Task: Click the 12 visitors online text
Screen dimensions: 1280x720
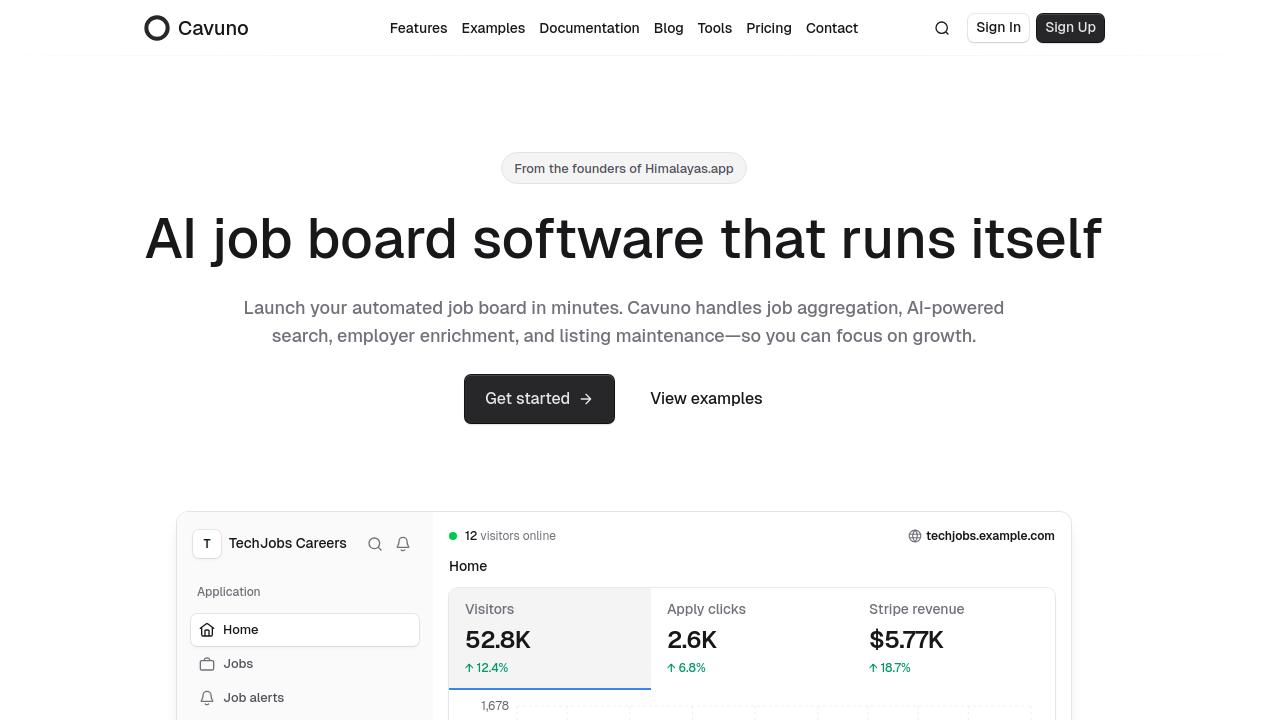Action: (510, 536)
